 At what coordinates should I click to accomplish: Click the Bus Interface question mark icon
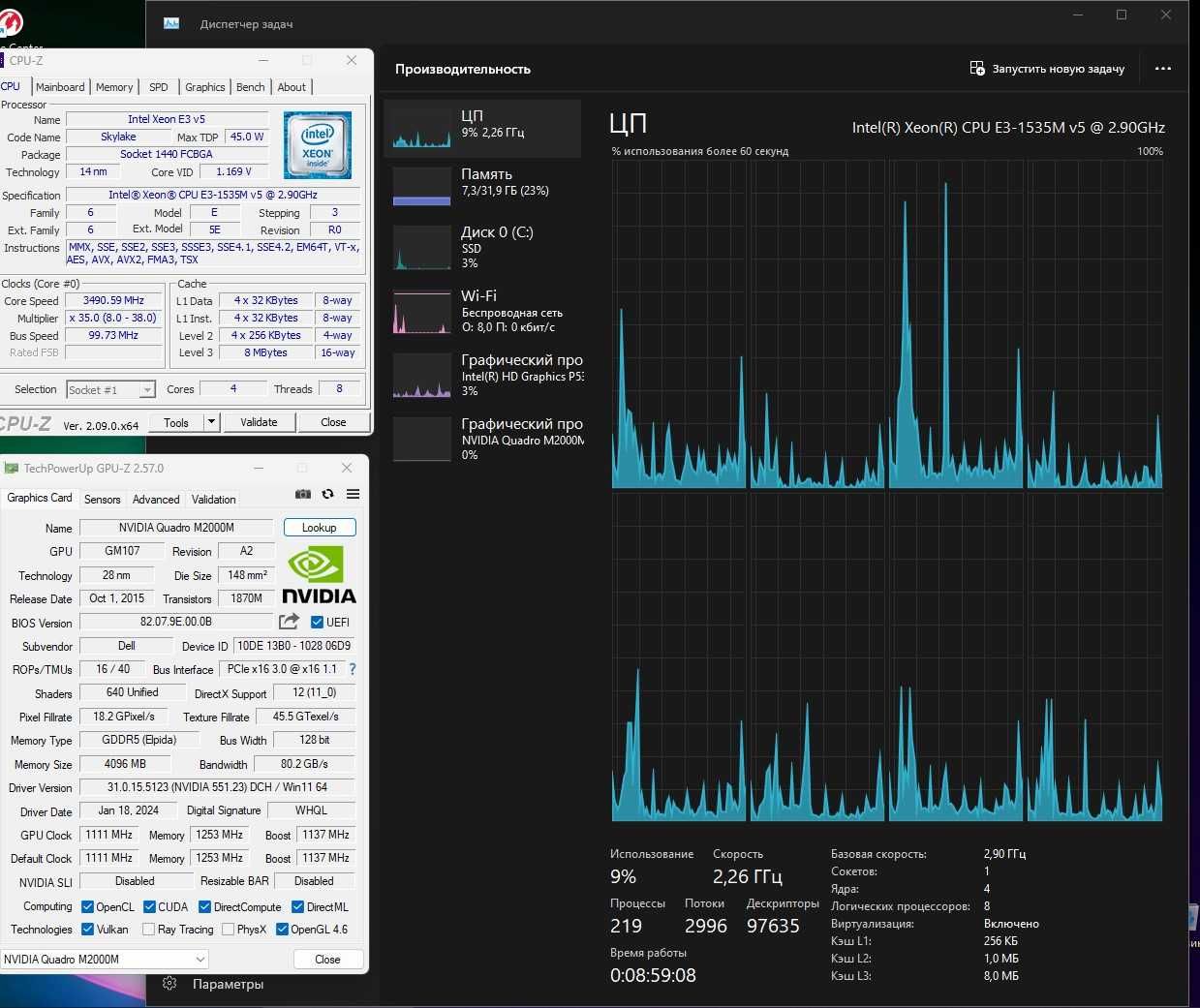(352, 669)
